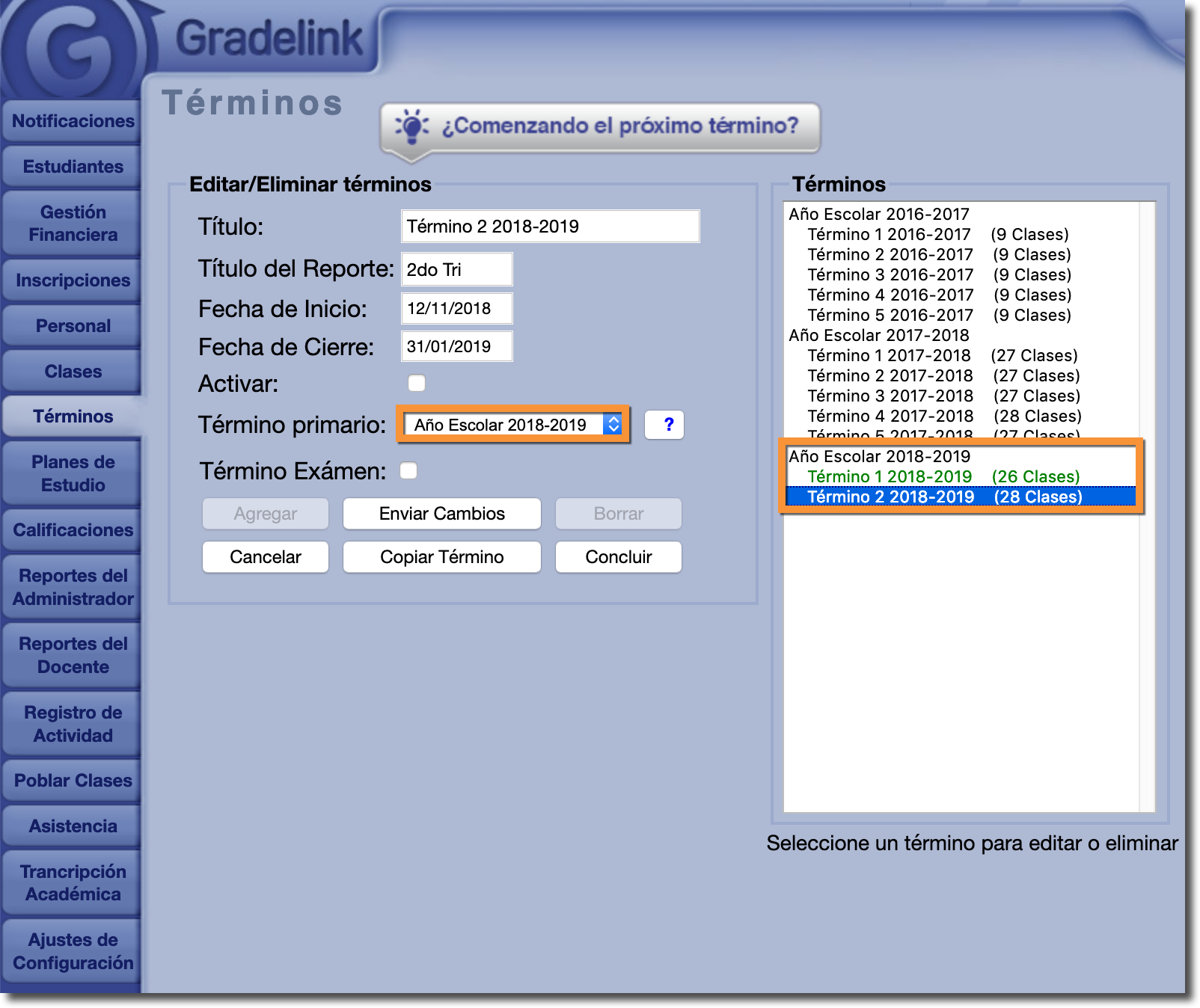Open the Estudiantes sidebar tab
The width and height of the screenshot is (1200, 1008).
coord(73,167)
